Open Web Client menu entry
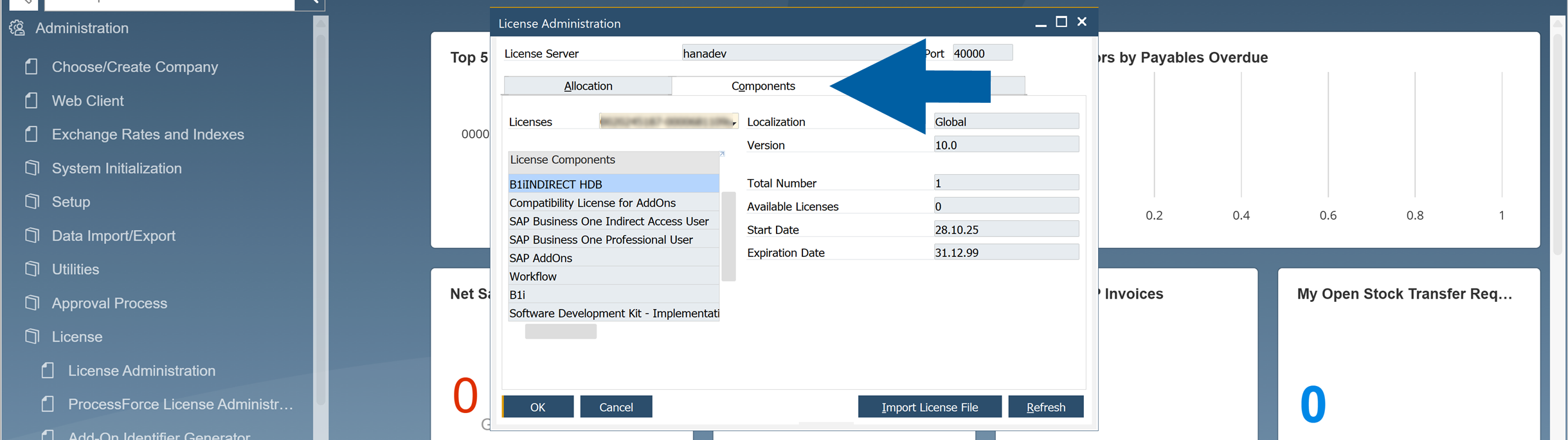 87,101
